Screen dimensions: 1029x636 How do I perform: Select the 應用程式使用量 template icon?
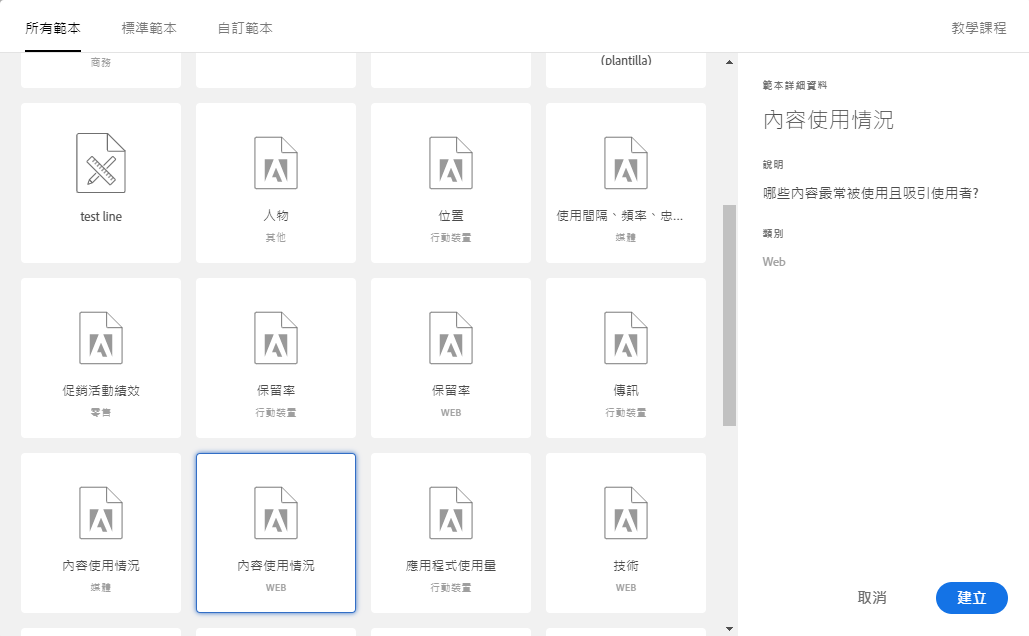pyautogui.click(x=451, y=513)
